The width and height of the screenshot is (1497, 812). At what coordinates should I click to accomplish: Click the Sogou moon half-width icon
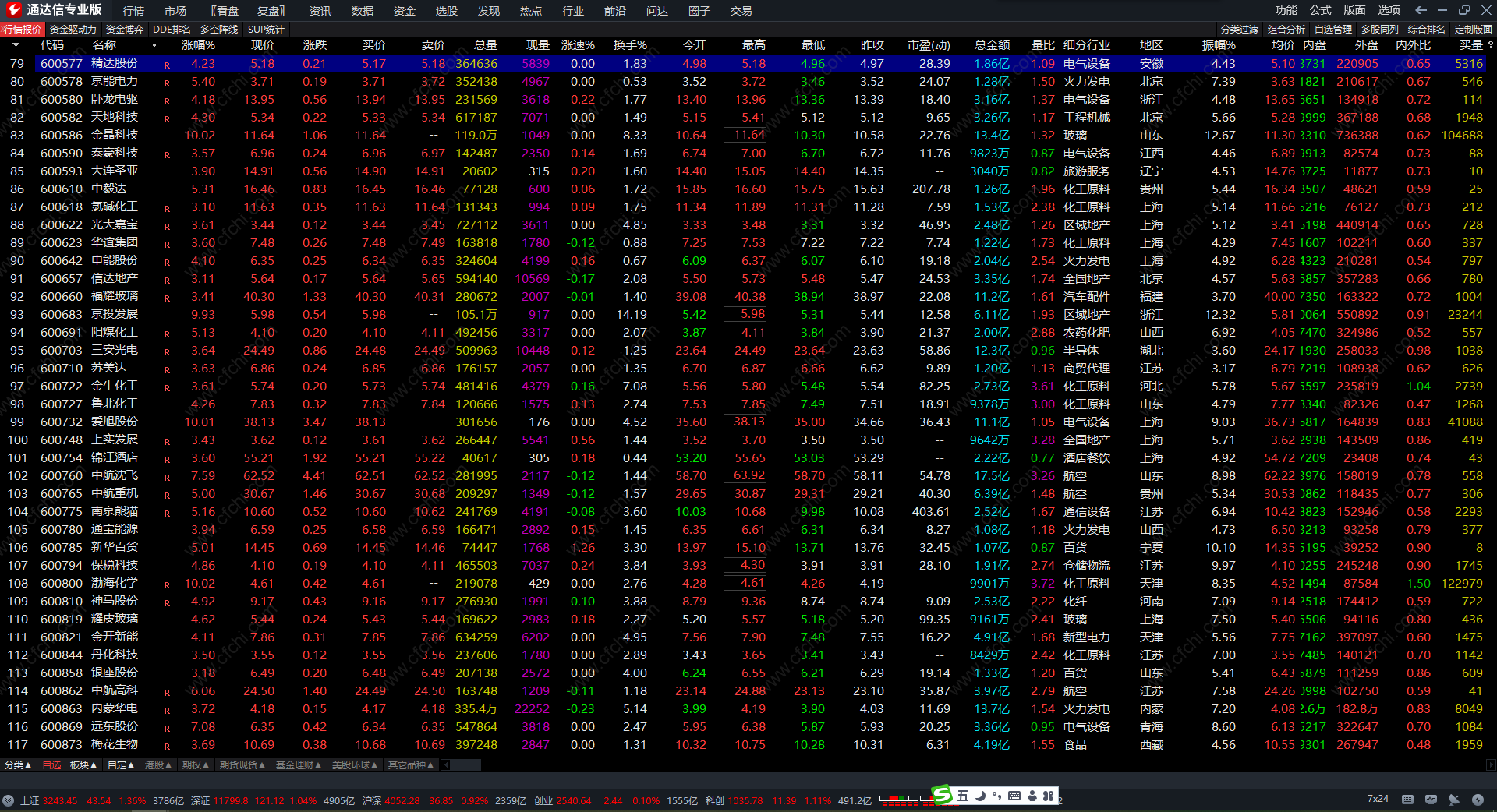(981, 796)
